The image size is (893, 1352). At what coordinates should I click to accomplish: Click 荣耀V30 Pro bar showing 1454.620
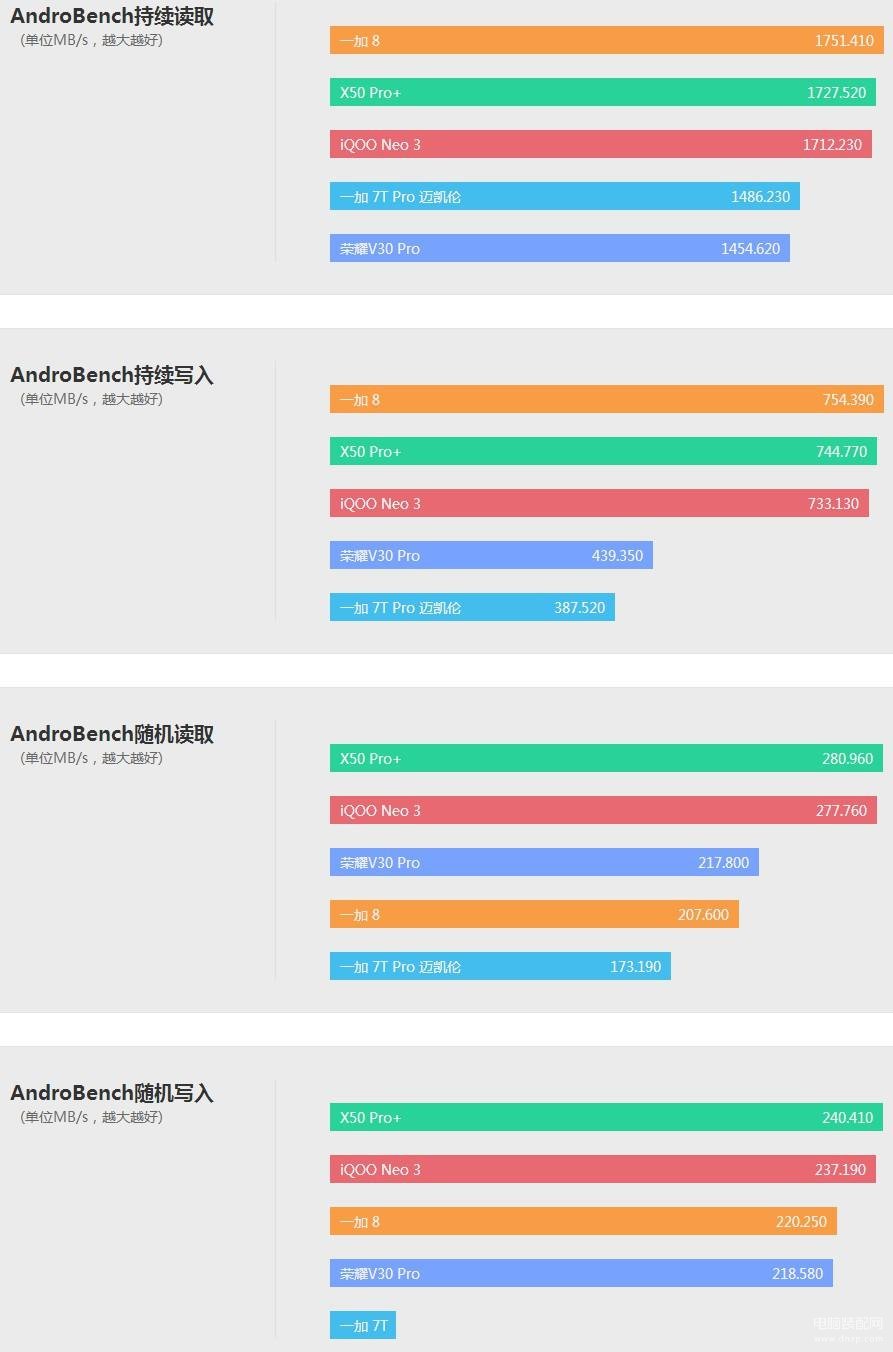point(560,249)
